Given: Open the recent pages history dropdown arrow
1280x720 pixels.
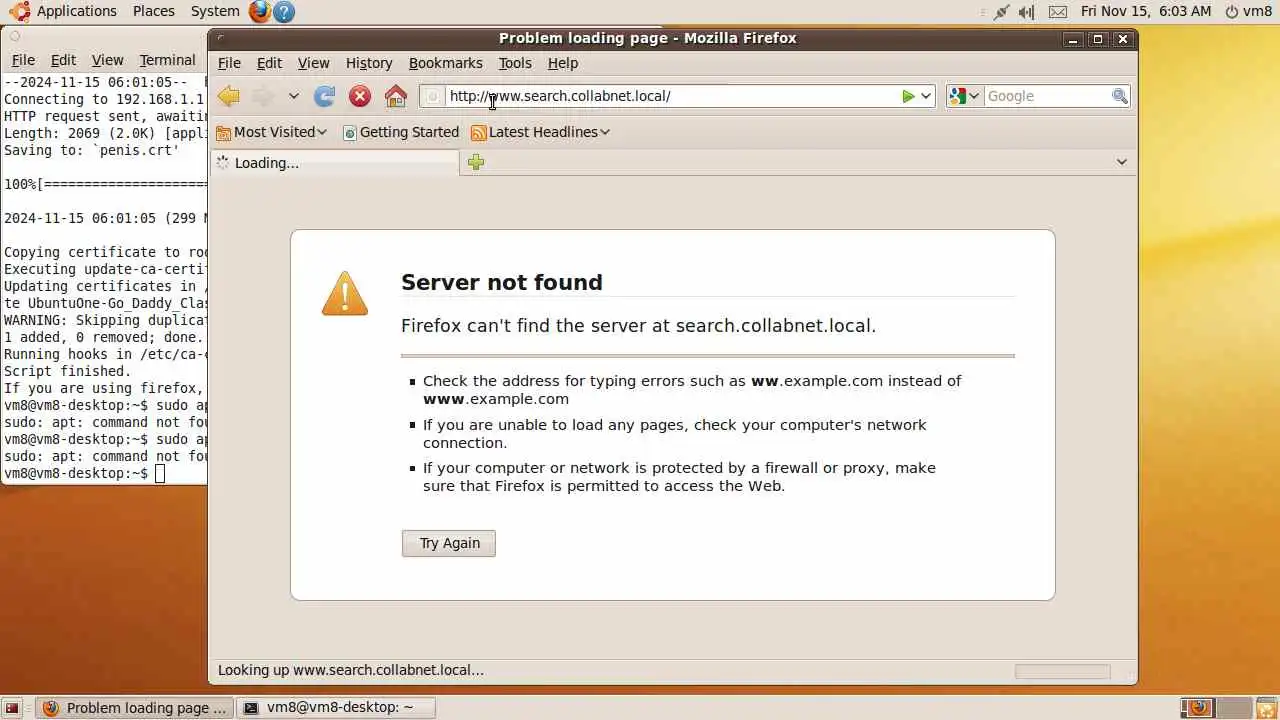Looking at the screenshot, I should (293, 96).
